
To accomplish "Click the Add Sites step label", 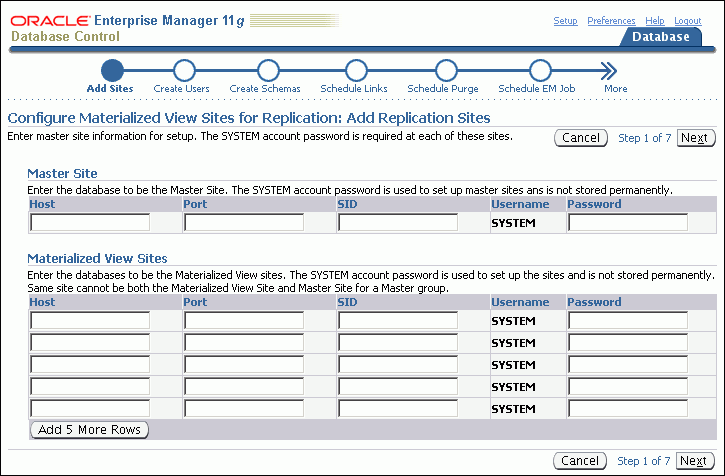I will [110, 88].
